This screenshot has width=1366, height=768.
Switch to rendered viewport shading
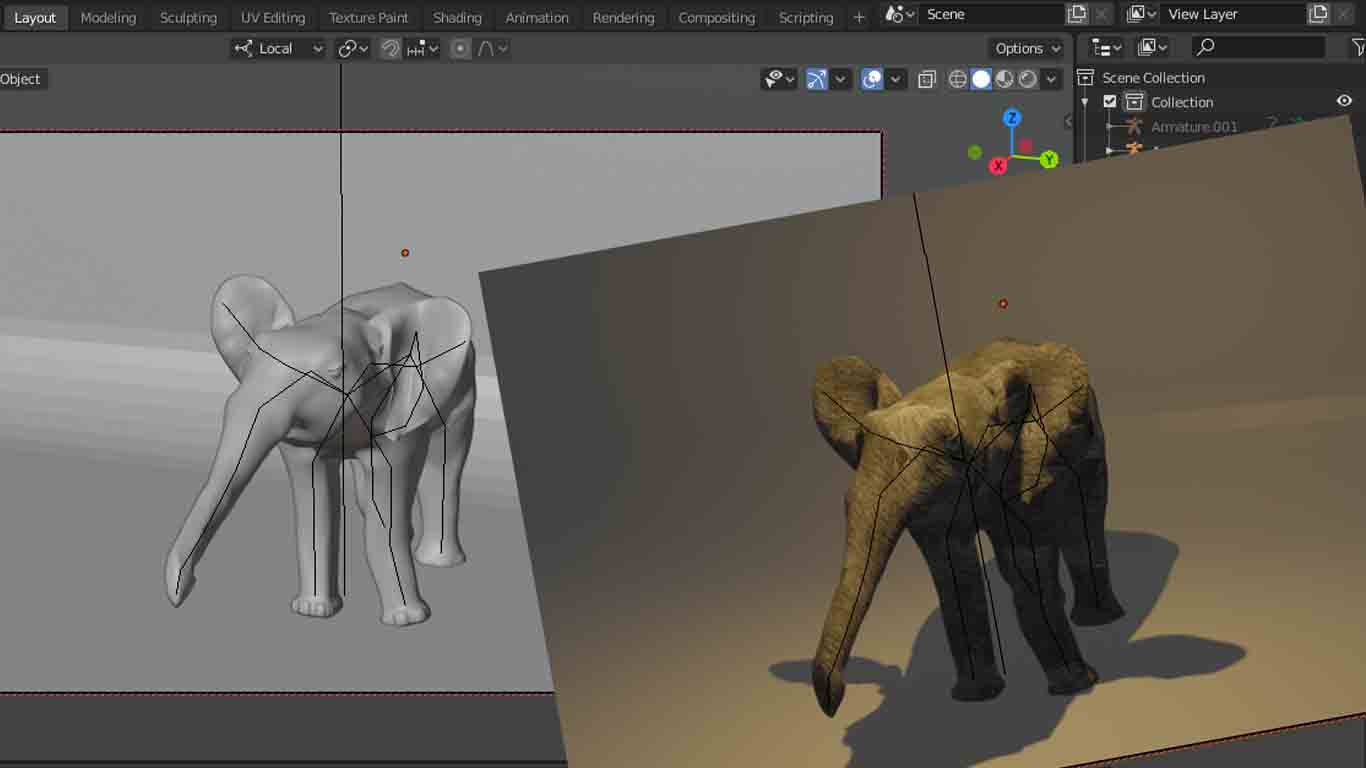click(1028, 79)
